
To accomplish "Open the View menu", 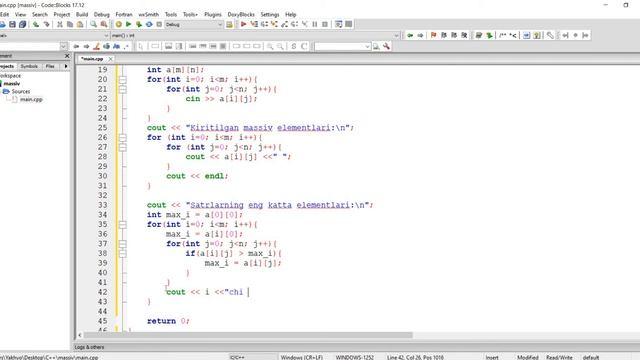I will coord(20,14).
